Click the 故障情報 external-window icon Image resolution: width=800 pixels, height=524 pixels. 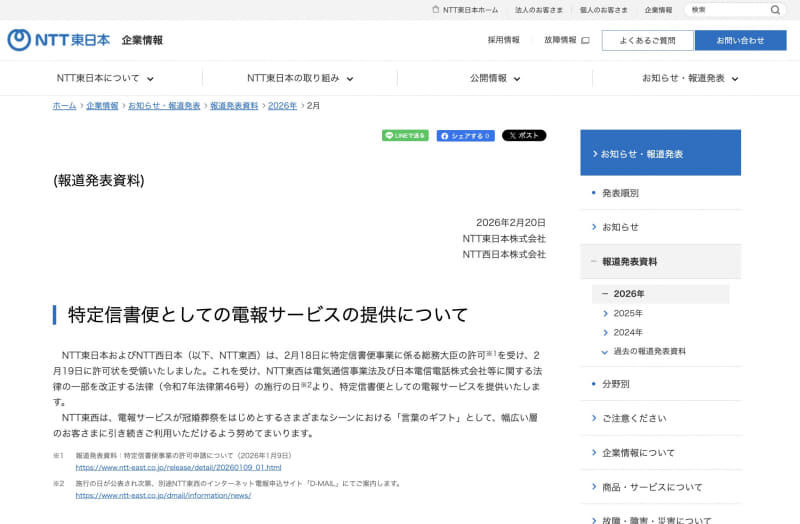(x=585, y=40)
